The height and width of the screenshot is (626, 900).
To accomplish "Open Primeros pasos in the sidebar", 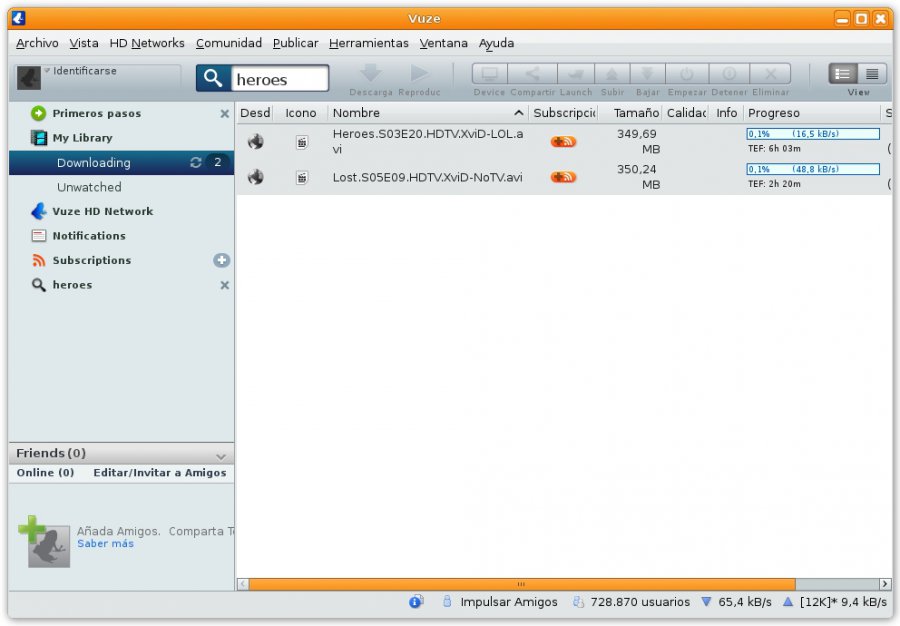I will point(96,113).
